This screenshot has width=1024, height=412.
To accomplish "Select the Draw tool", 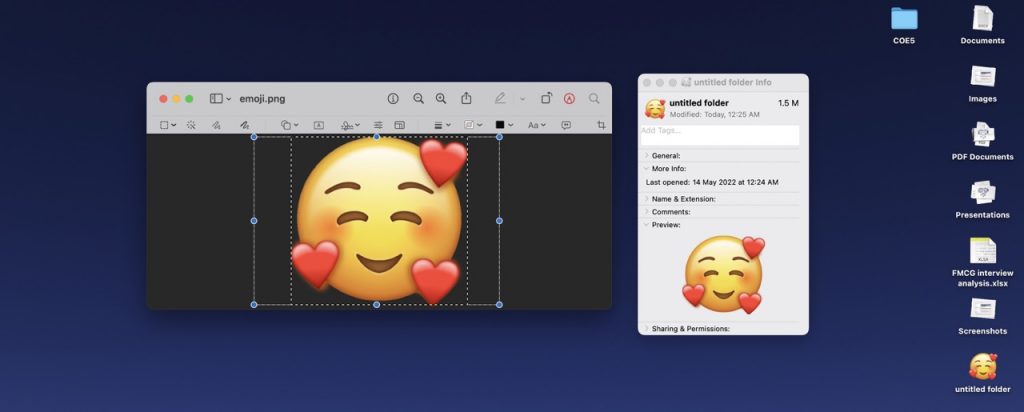I will pyautogui.click(x=244, y=125).
